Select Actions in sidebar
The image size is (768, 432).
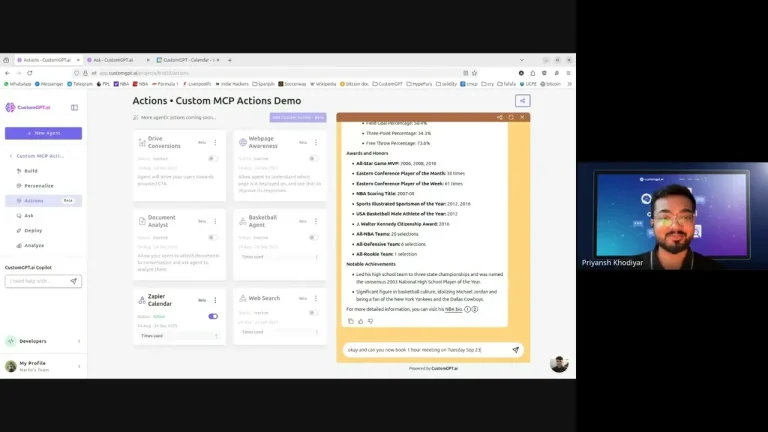tap(44, 201)
